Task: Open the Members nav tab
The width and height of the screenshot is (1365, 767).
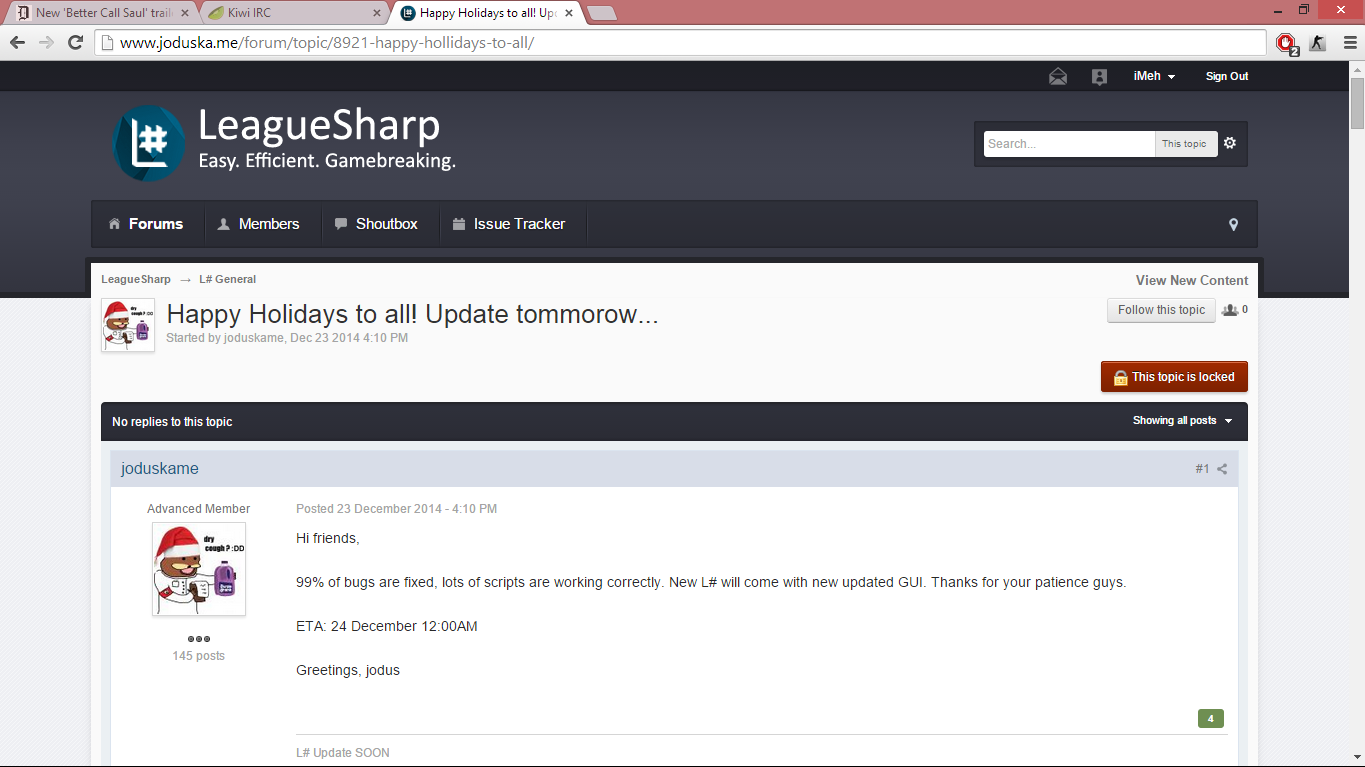Action: (x=259, y=224)
